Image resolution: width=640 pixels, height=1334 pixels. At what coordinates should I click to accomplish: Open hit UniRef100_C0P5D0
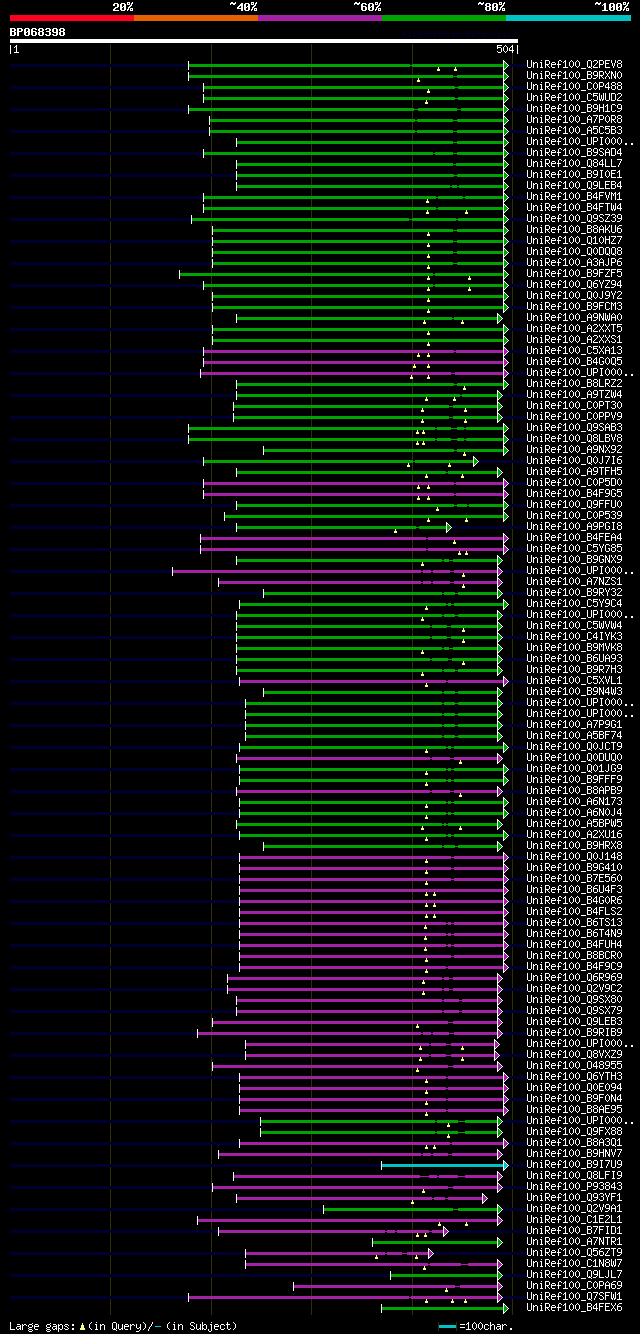pos(574,482)
